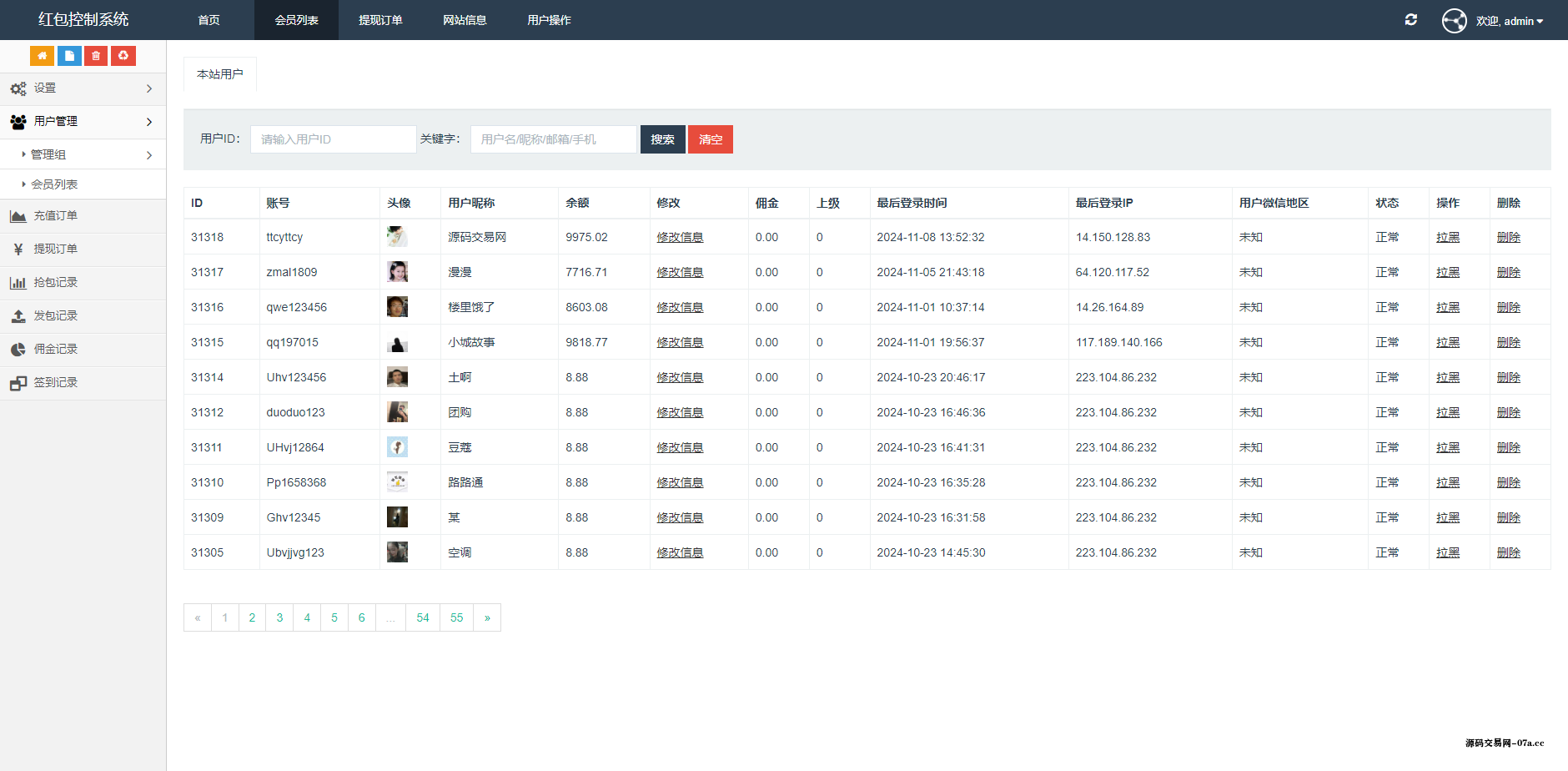
Task: Click the red trash shortcut icon
Action: coord(96,56)
